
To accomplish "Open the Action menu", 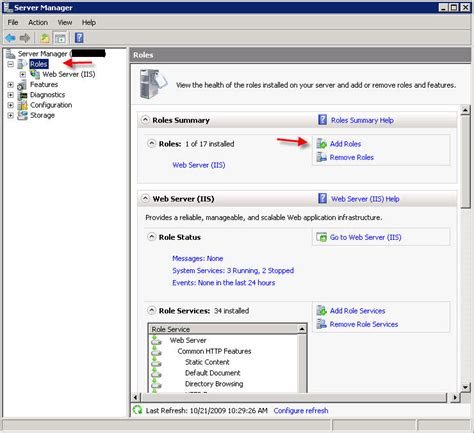I will [38, 22].
